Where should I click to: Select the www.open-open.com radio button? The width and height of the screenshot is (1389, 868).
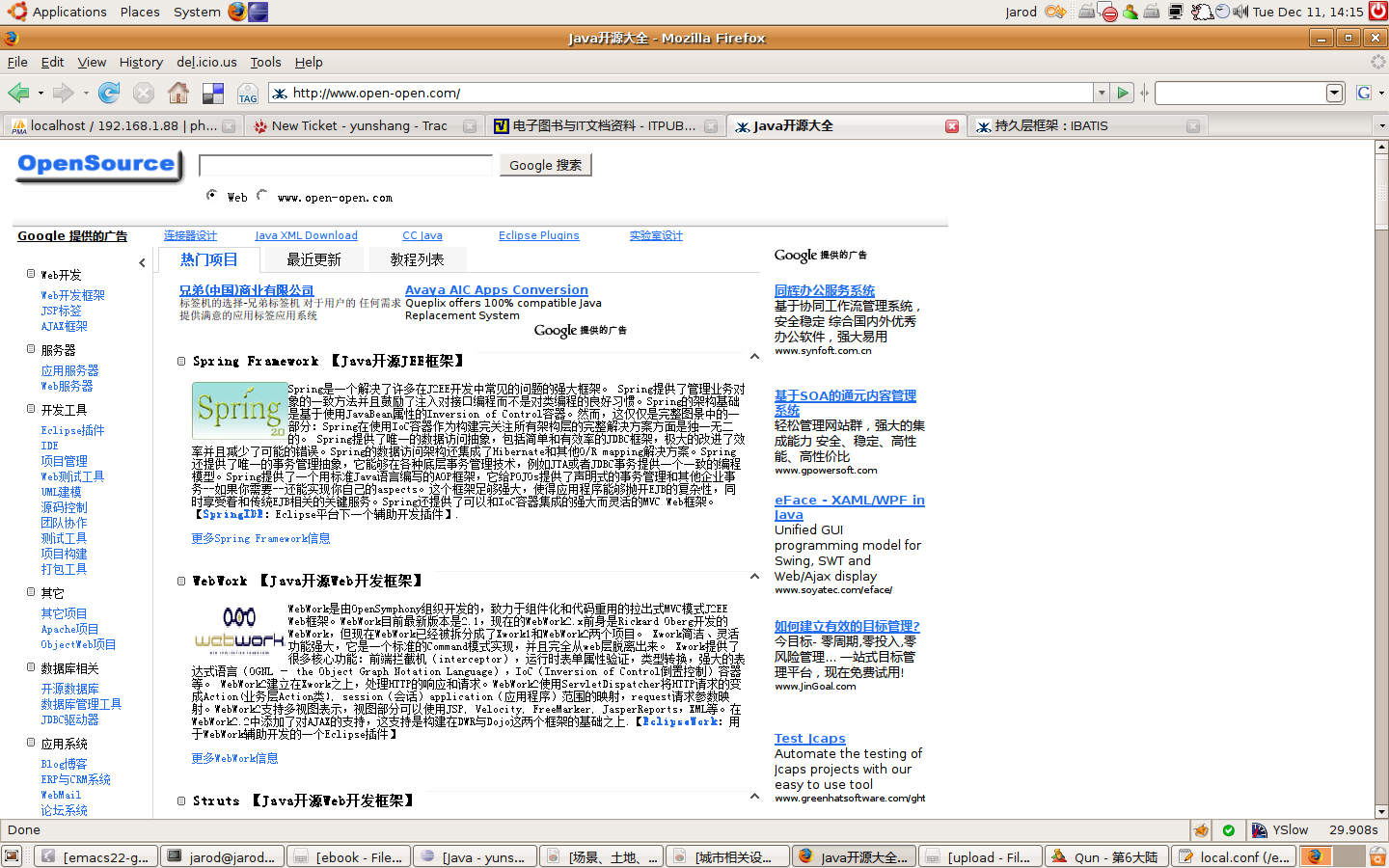[261, 195]
